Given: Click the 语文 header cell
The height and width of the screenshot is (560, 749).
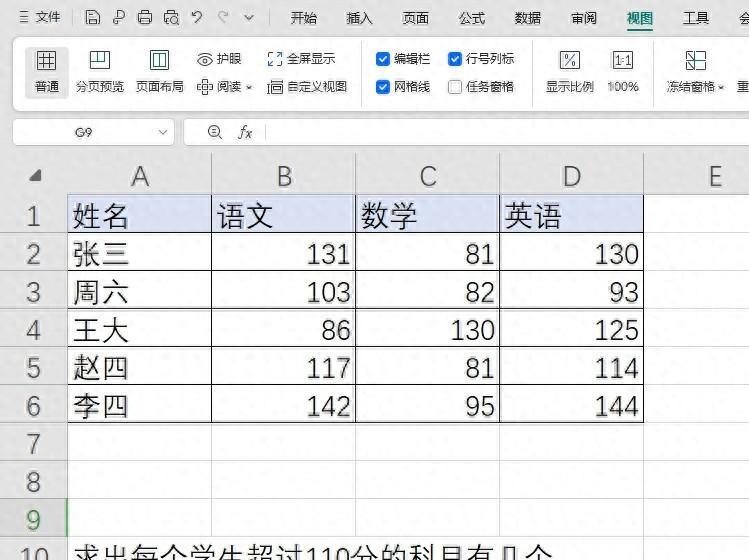Looking at the screenshot, I should (284, 215).
